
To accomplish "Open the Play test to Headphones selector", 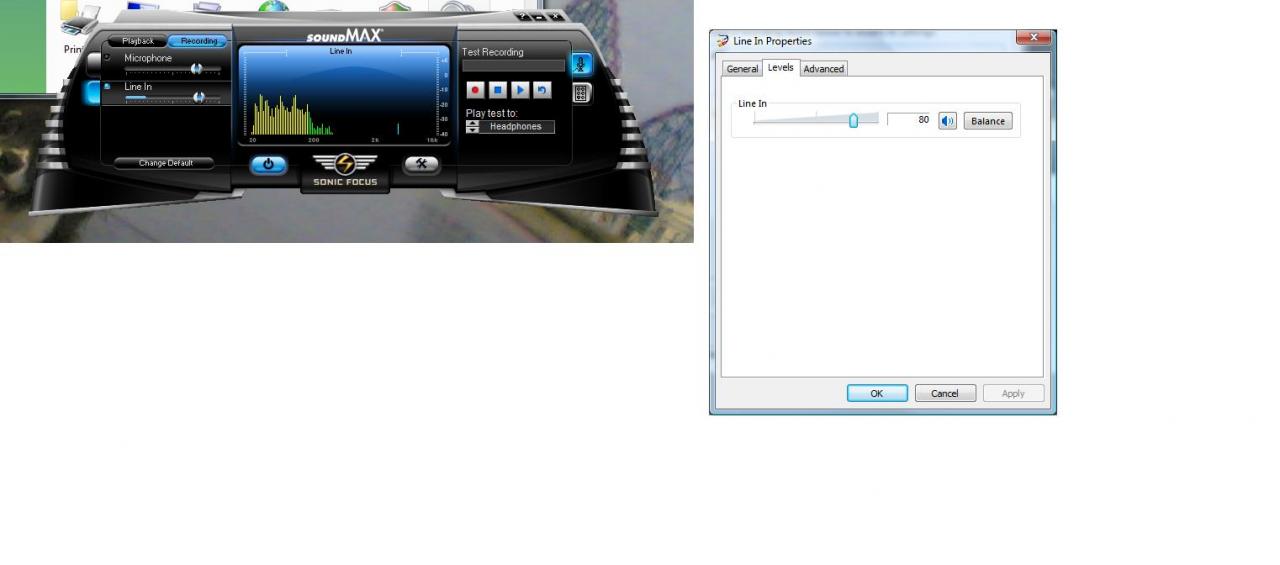I will coord(516,127).
